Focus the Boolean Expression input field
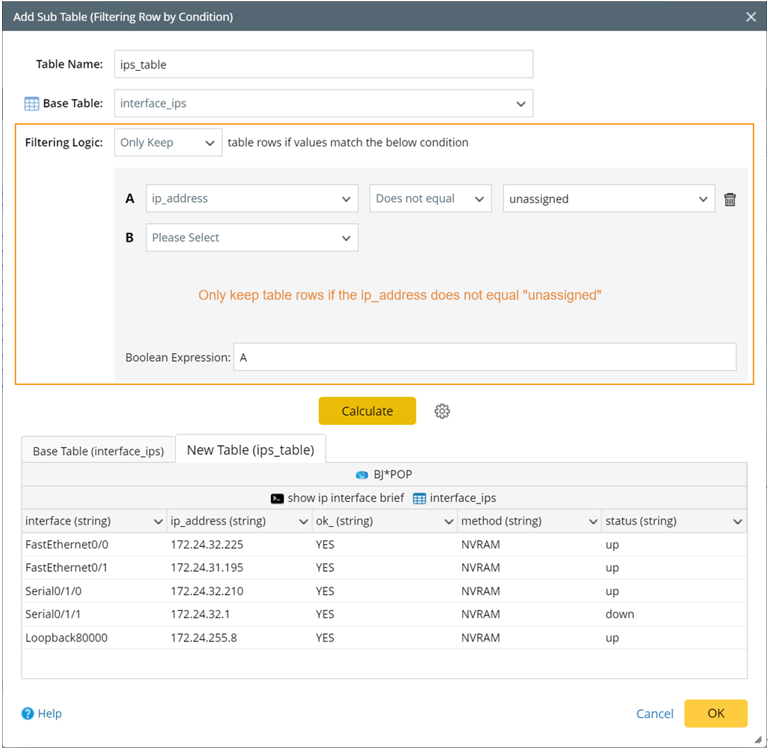 484,357
